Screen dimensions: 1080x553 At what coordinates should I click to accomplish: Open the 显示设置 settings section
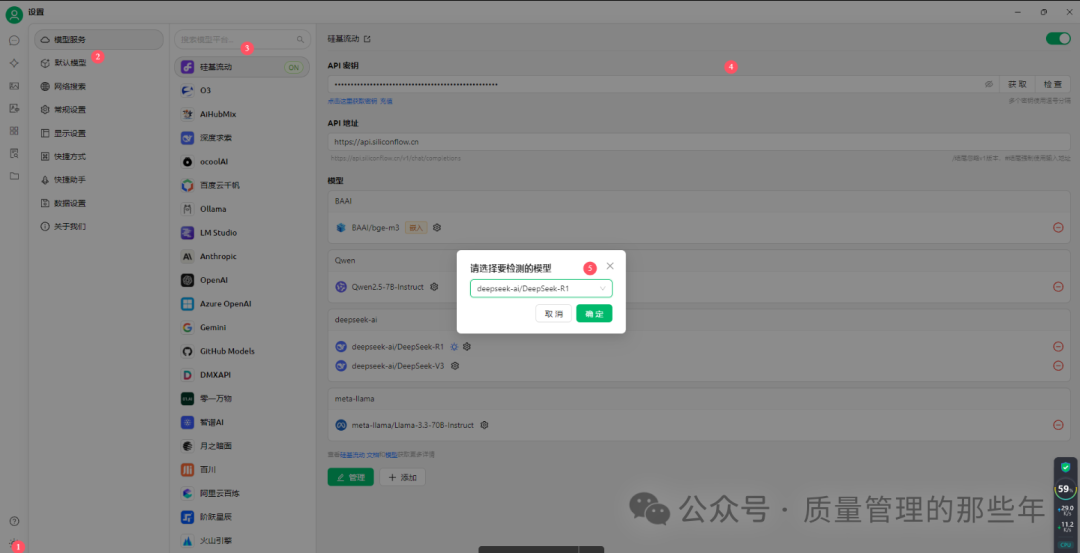point(98,133)
